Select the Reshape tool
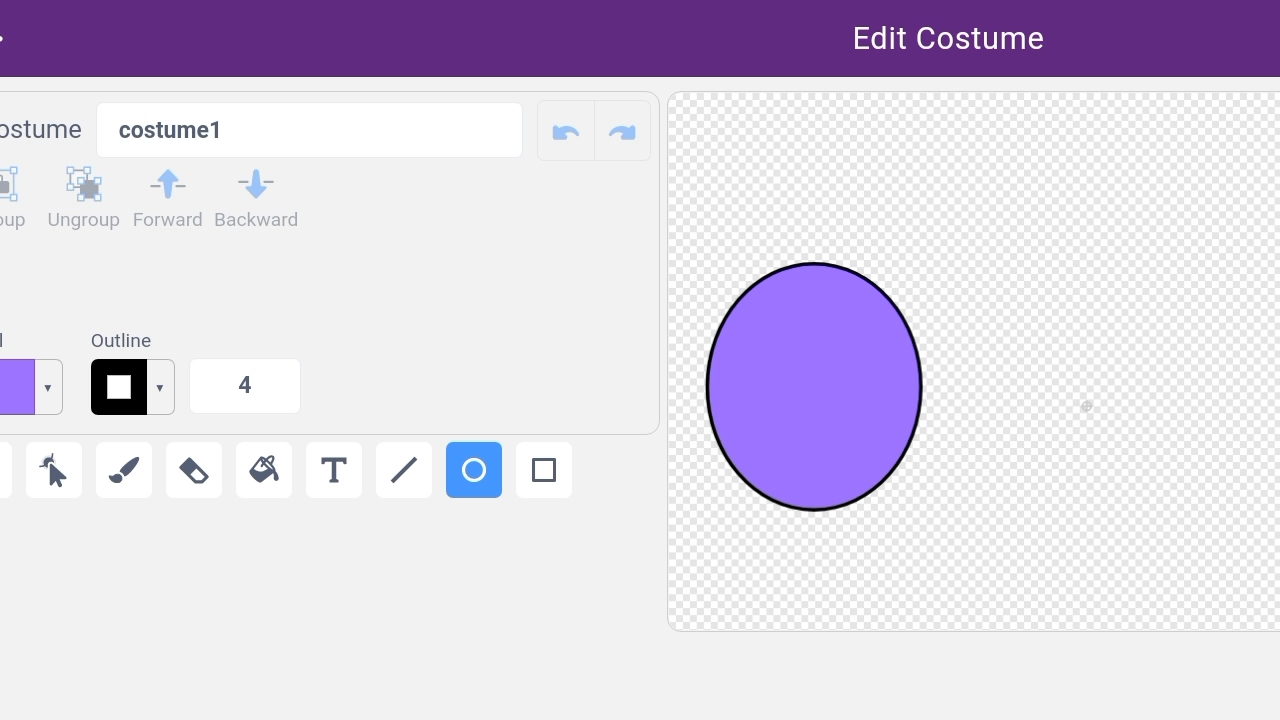This screenshot has height=720, width=1280. (x=54, y=470)
